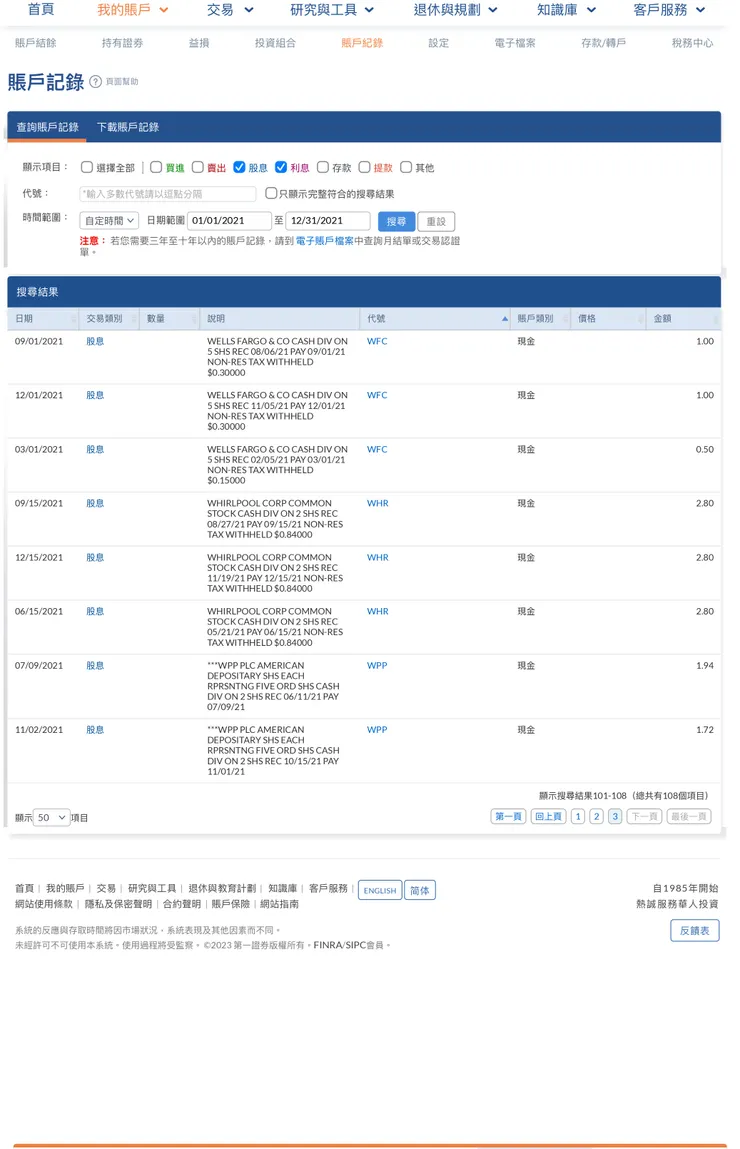Screen dimensions: 740x1149
Task: Click 股息 link in 12/01/2021 row
Action: (x=95, y=395)
